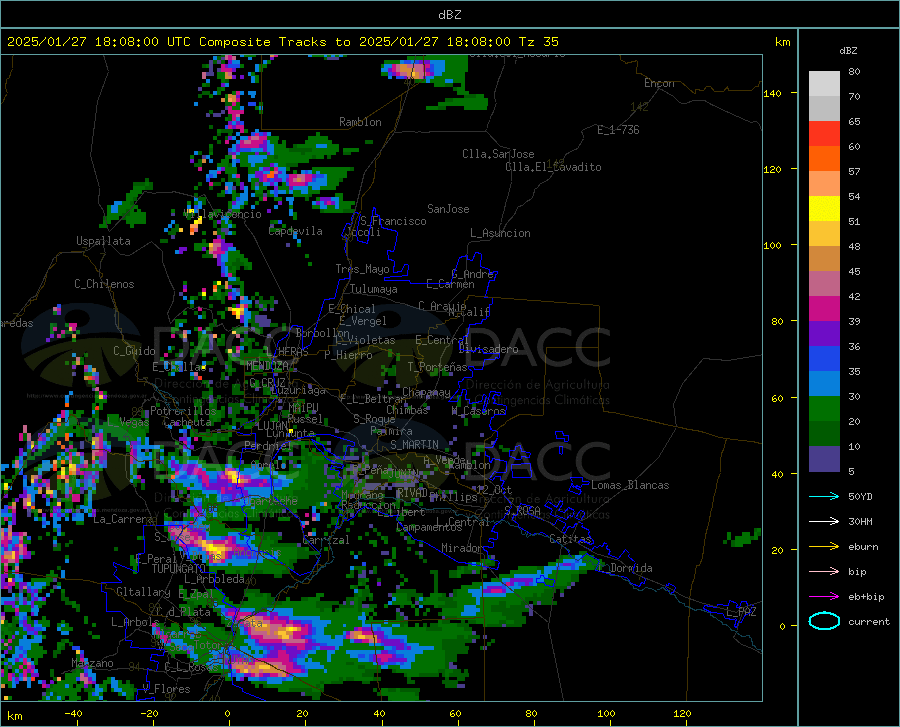Viewport: 900px width, 727px height.
Task: Click the C_Guido map label
Action: [134, 351]
